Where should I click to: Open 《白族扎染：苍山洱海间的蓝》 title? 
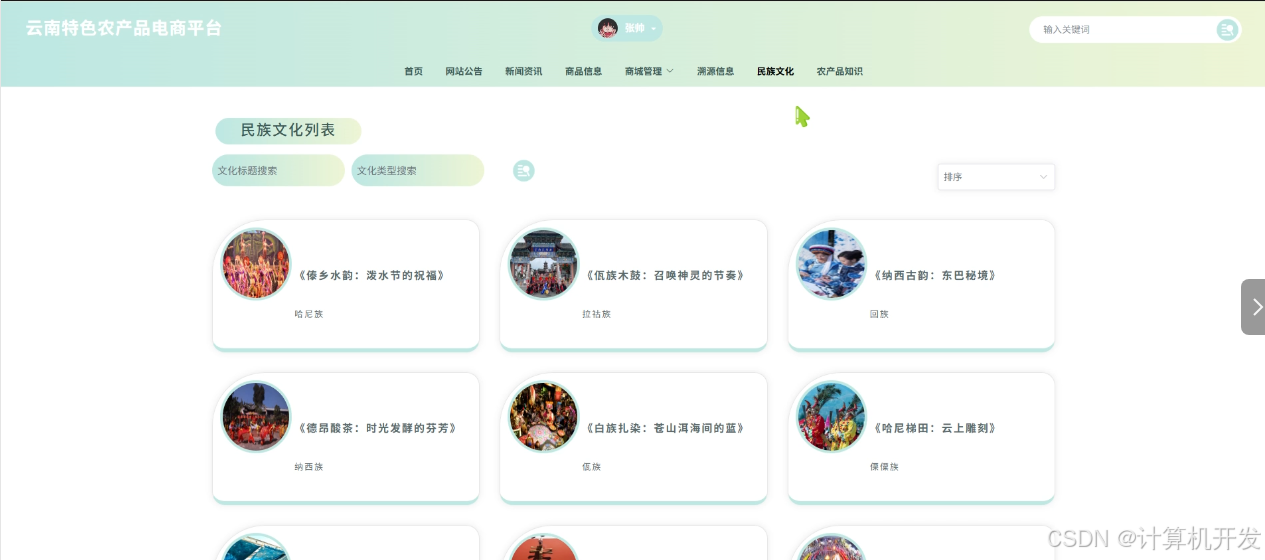click(x=666, y=428)
